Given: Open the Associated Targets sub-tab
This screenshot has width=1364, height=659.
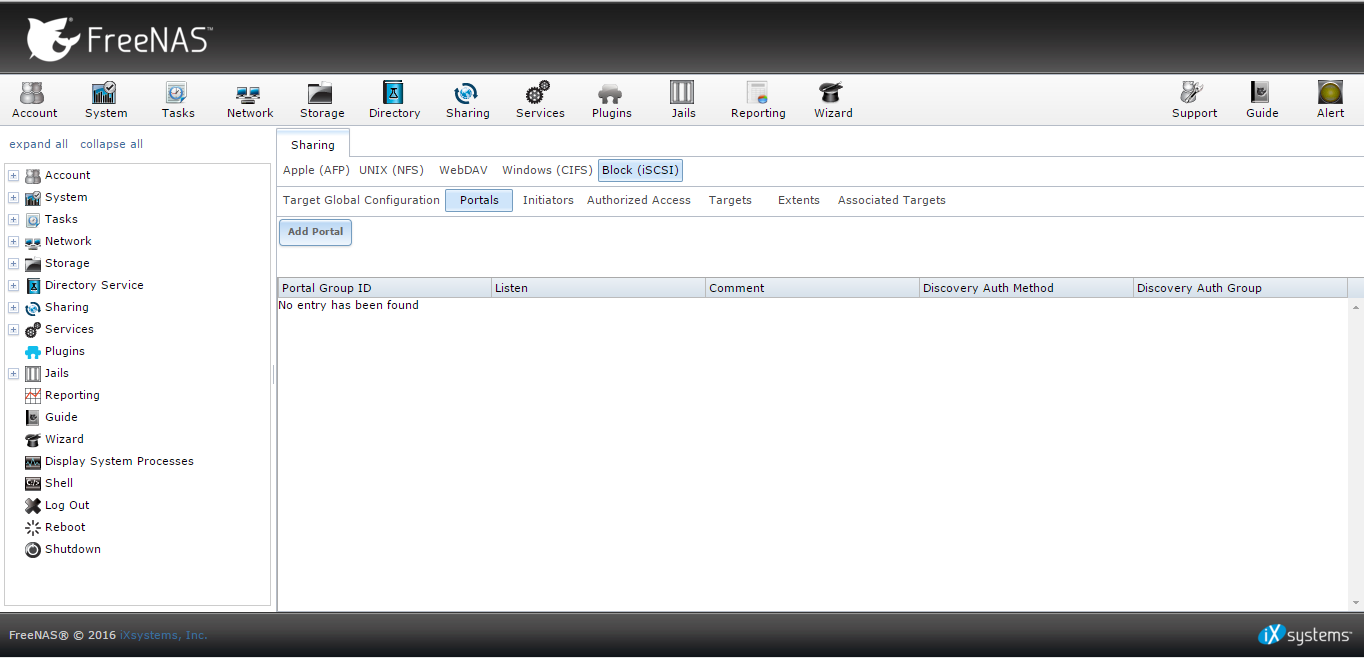Looking at the screenshot, I should (x=891, y=200).
